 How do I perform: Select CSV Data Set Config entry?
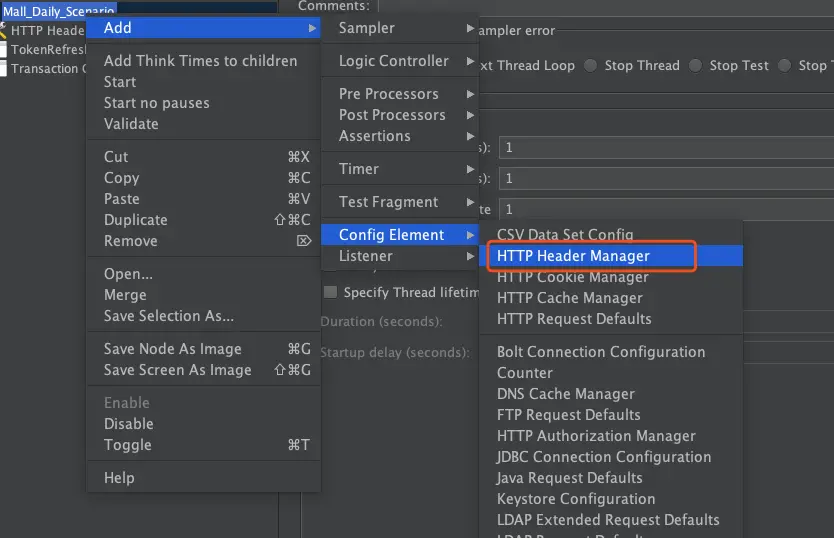pyautogui.click(x=565, y=235)
